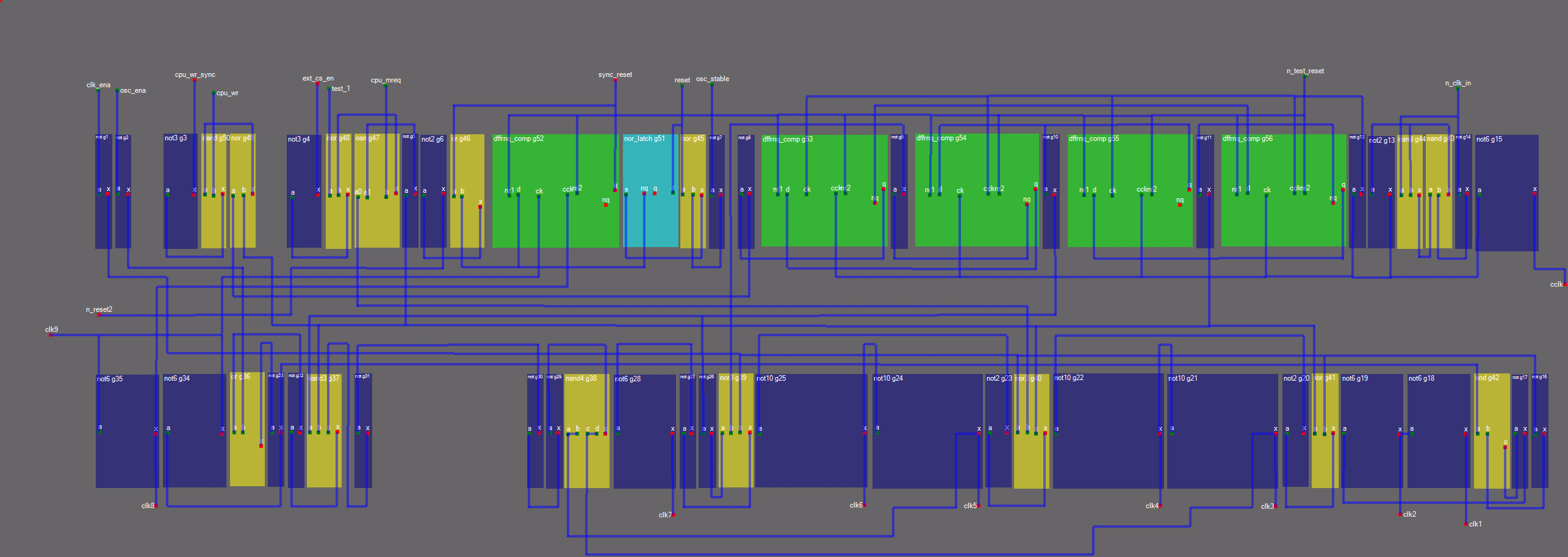Screen dimensions: 1568x557
Task: Click the not2 g6 inverter block
Action: (433, 191)
